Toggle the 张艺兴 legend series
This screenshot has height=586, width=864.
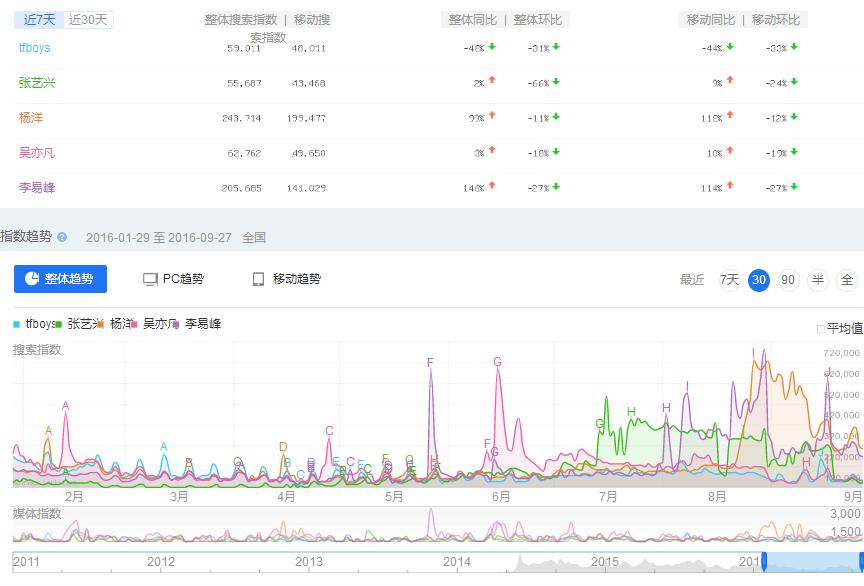[x=79, y=324]
